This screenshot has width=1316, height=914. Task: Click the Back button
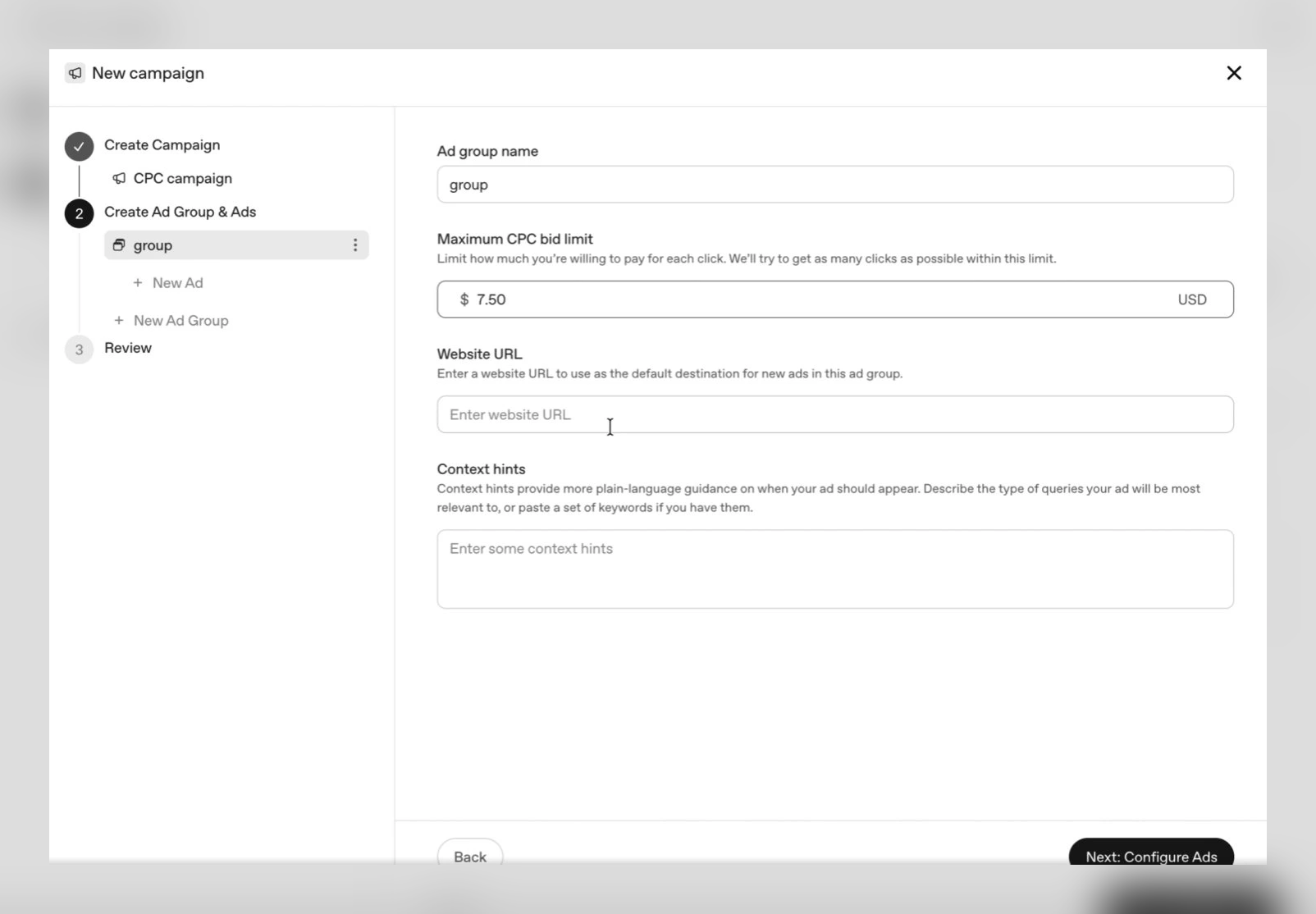[470, 853]
